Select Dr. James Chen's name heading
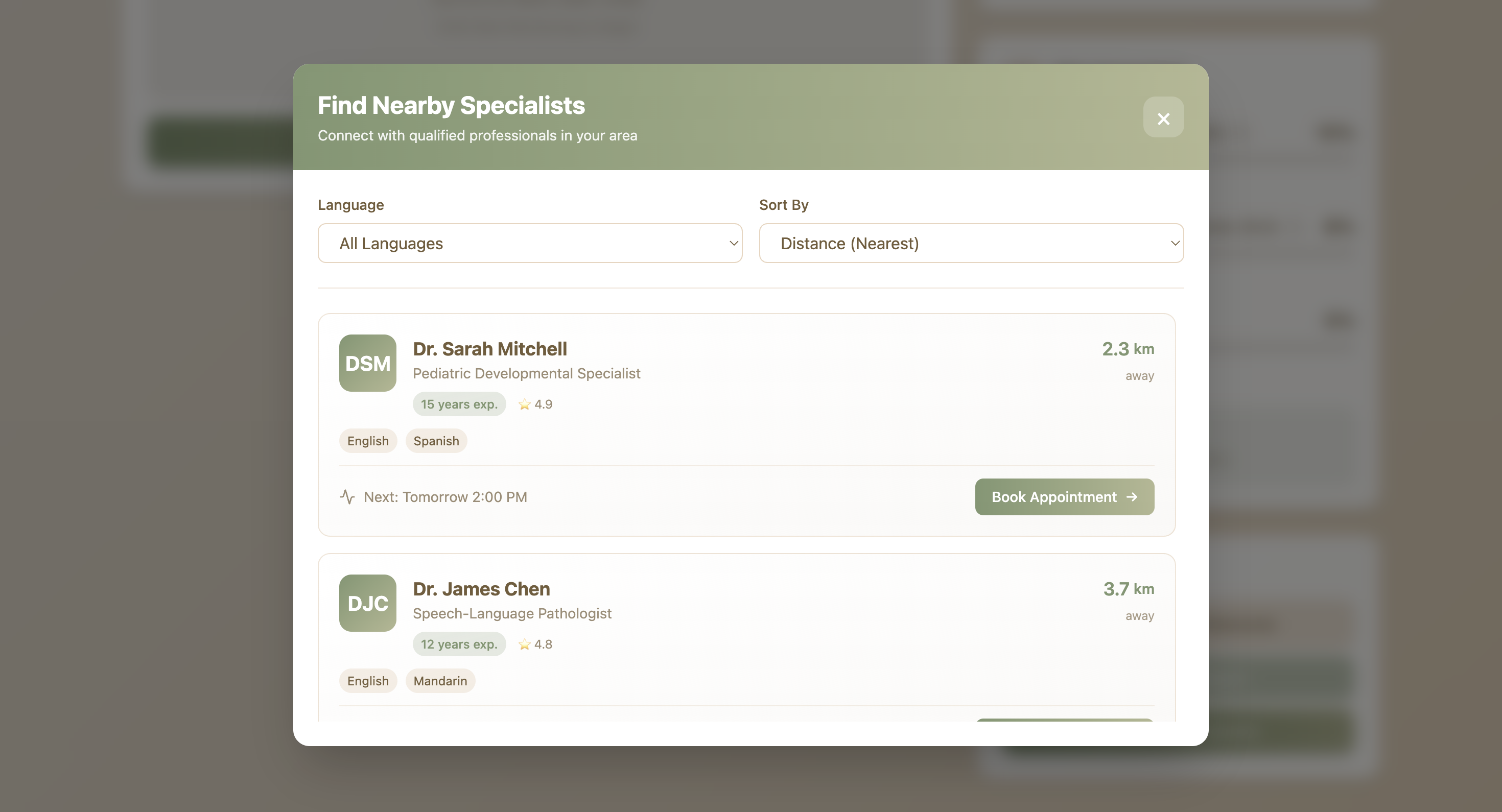 point(481,589)
